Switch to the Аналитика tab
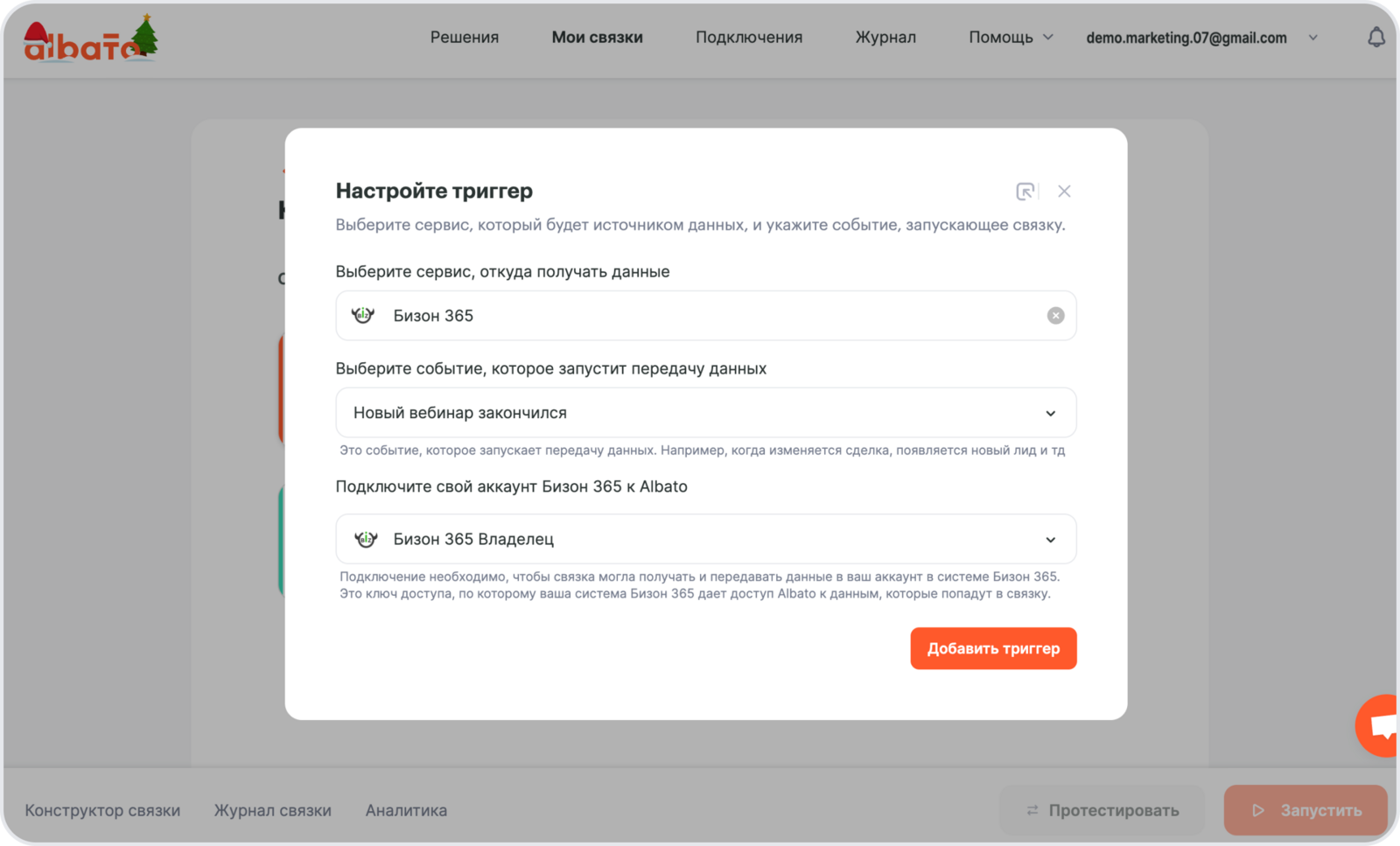This screenshot has width=1400, height=846. 406,810
